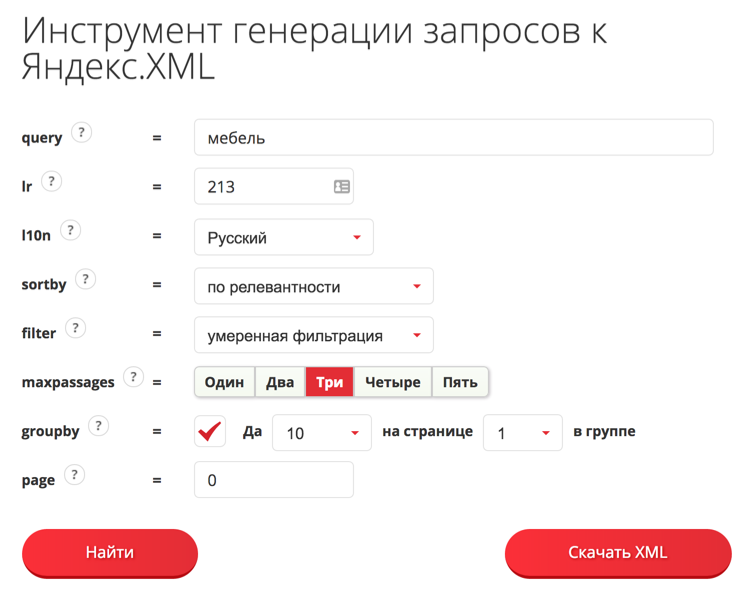Focus the page number field

(x=274, y=480)
